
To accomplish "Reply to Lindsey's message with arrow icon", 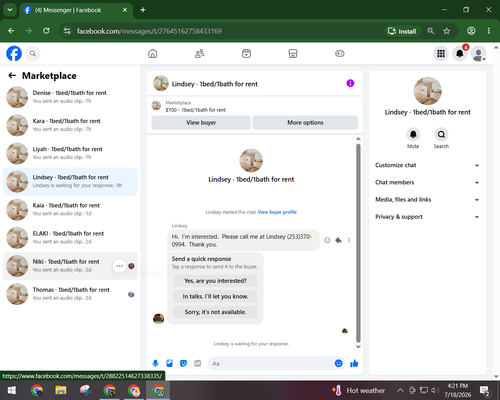I will click(x=338, y=240).
